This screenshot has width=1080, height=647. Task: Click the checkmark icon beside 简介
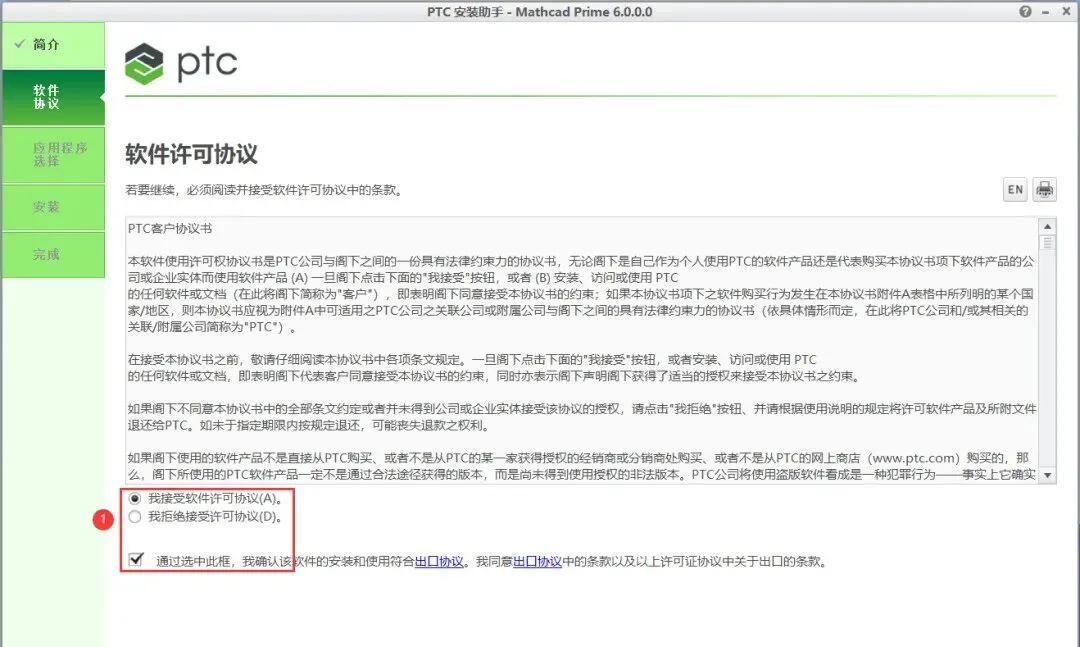[19, 44]
